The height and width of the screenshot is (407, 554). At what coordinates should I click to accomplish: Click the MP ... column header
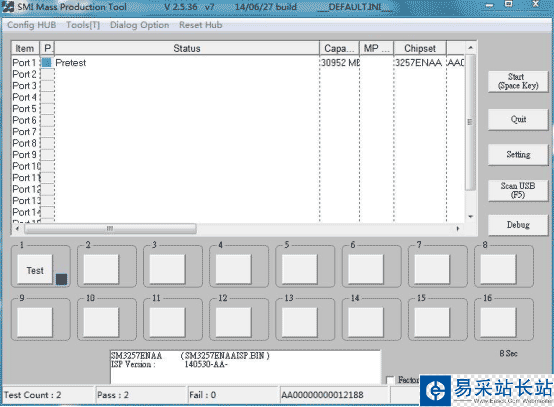pyautogui.click(x=377, y=48)
